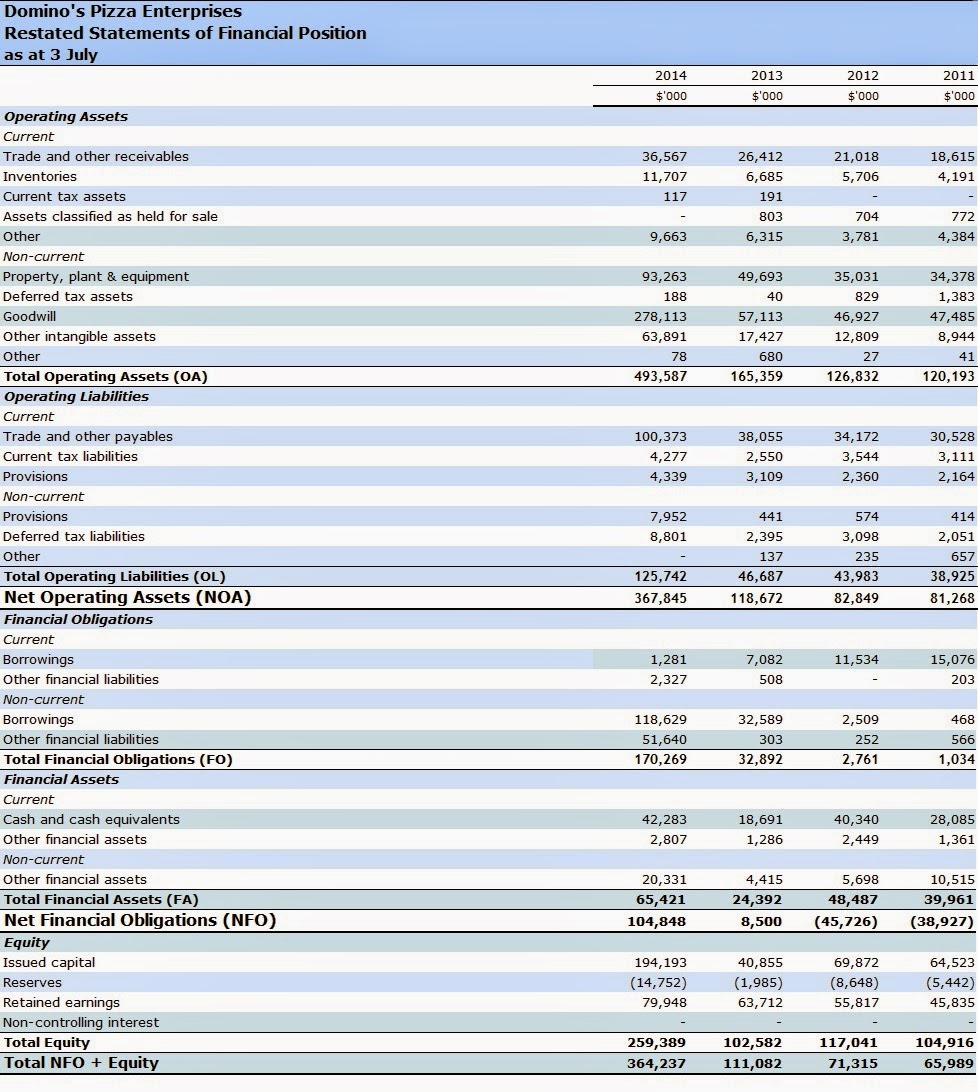This screenshot has width=978, height=1092.
Task: Select 'Current tax liabilities' label
Action: [x=70, y=456]
